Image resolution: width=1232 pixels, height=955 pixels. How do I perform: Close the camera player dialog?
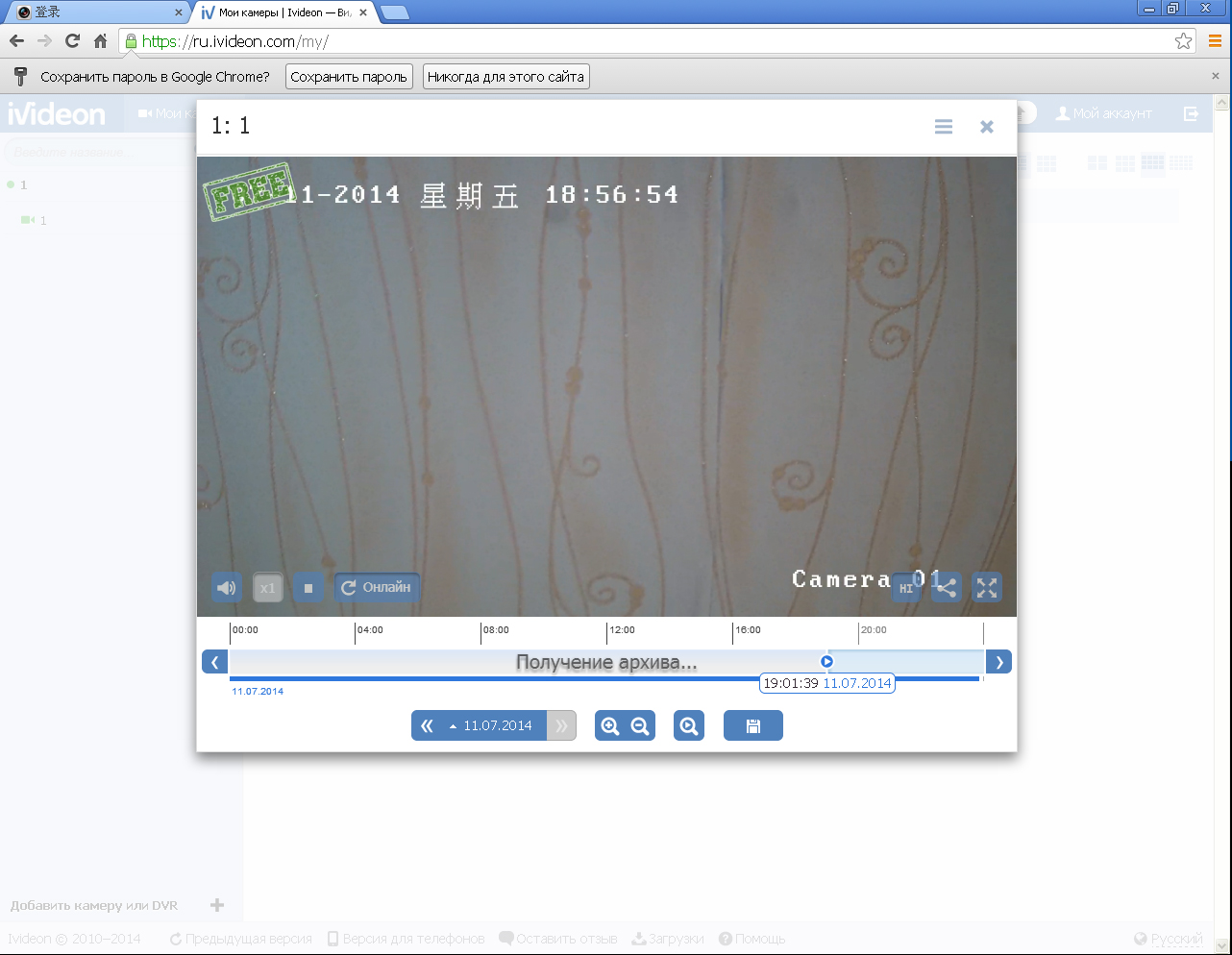click(987, 127)
